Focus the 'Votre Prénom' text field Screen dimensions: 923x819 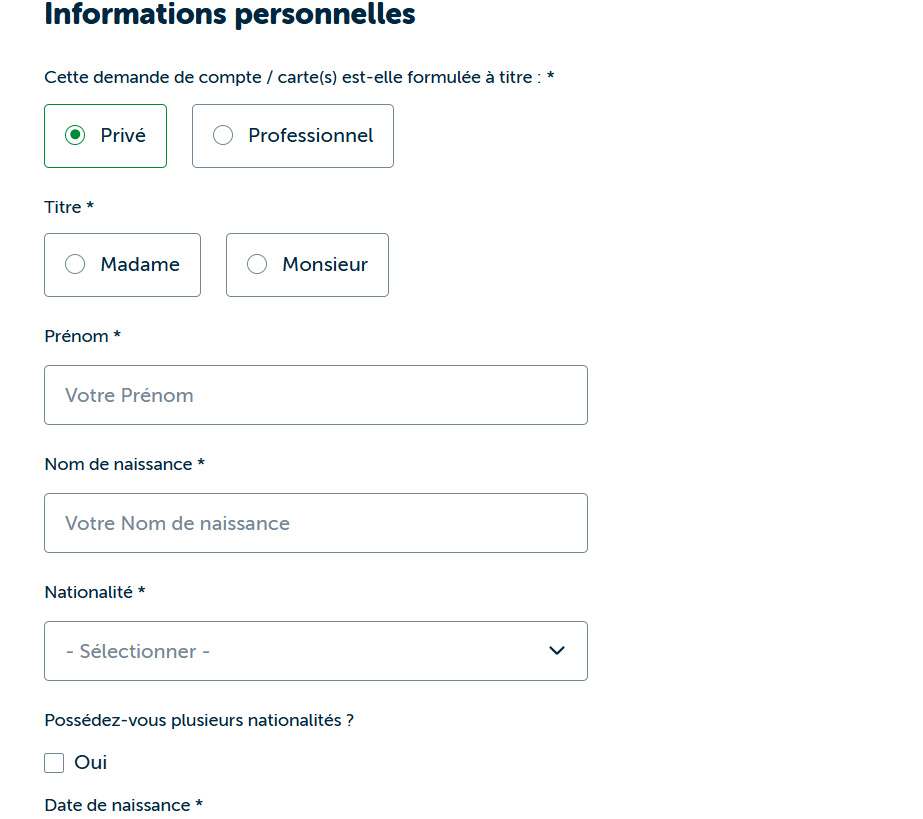(315, 395)
